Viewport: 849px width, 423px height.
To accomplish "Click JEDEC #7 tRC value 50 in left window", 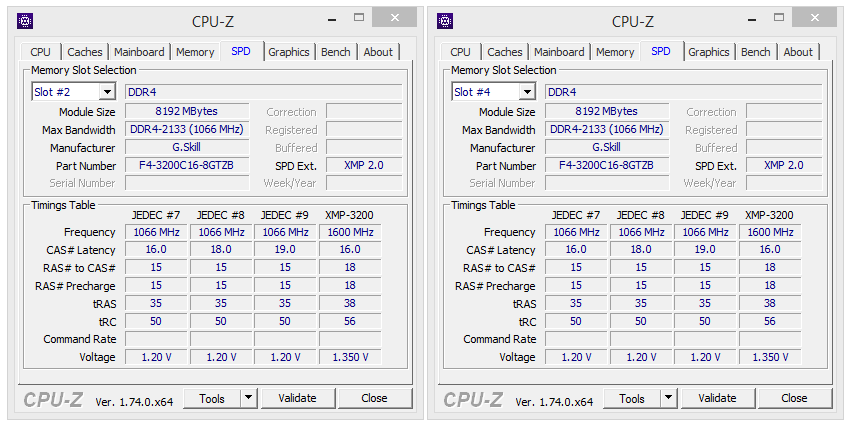I will pyautogui.click(x=156, y=321).
